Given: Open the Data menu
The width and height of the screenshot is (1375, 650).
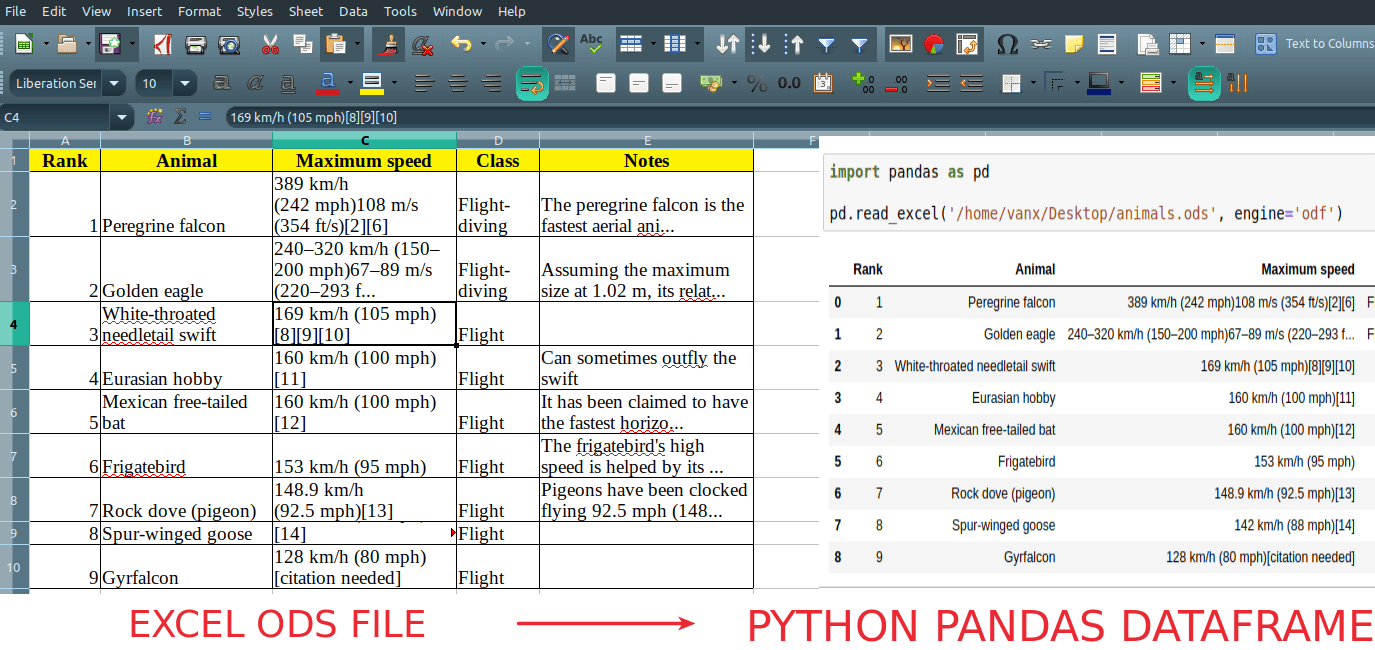Looking at the screenshot, I should tap(353, 11).
